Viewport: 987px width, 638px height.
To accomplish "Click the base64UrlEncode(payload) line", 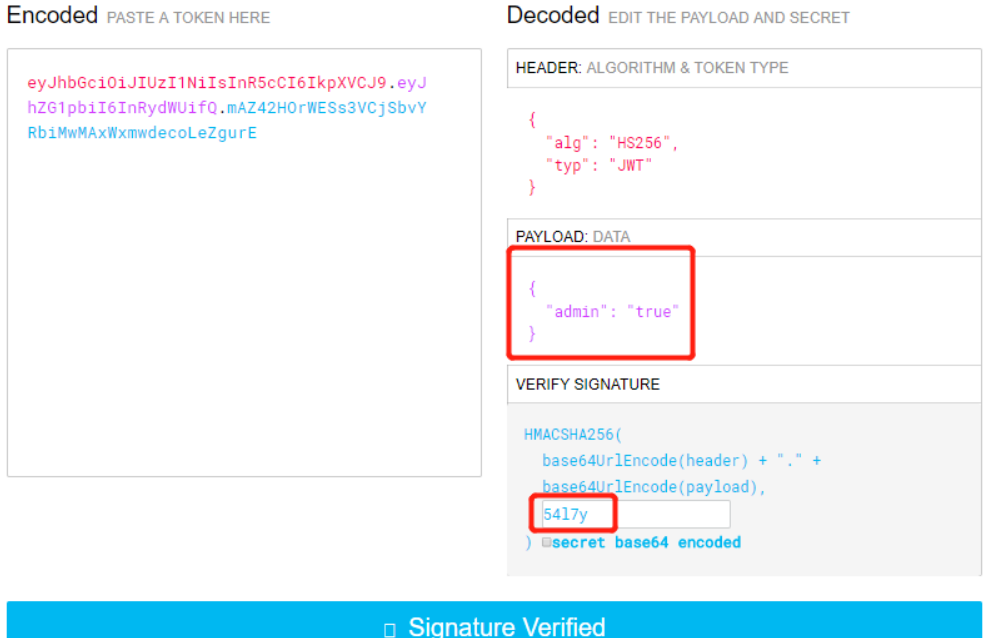I will [654, 487].
